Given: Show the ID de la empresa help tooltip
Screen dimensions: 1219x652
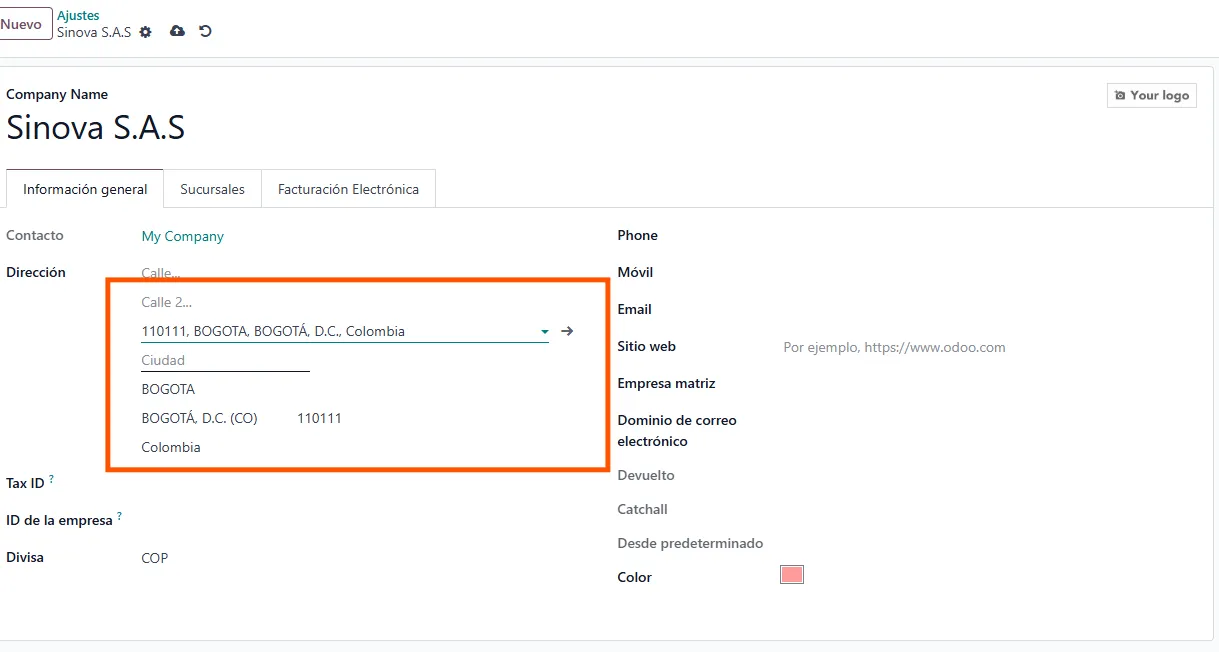Looking at the screenshot, I should coord(119,517).
